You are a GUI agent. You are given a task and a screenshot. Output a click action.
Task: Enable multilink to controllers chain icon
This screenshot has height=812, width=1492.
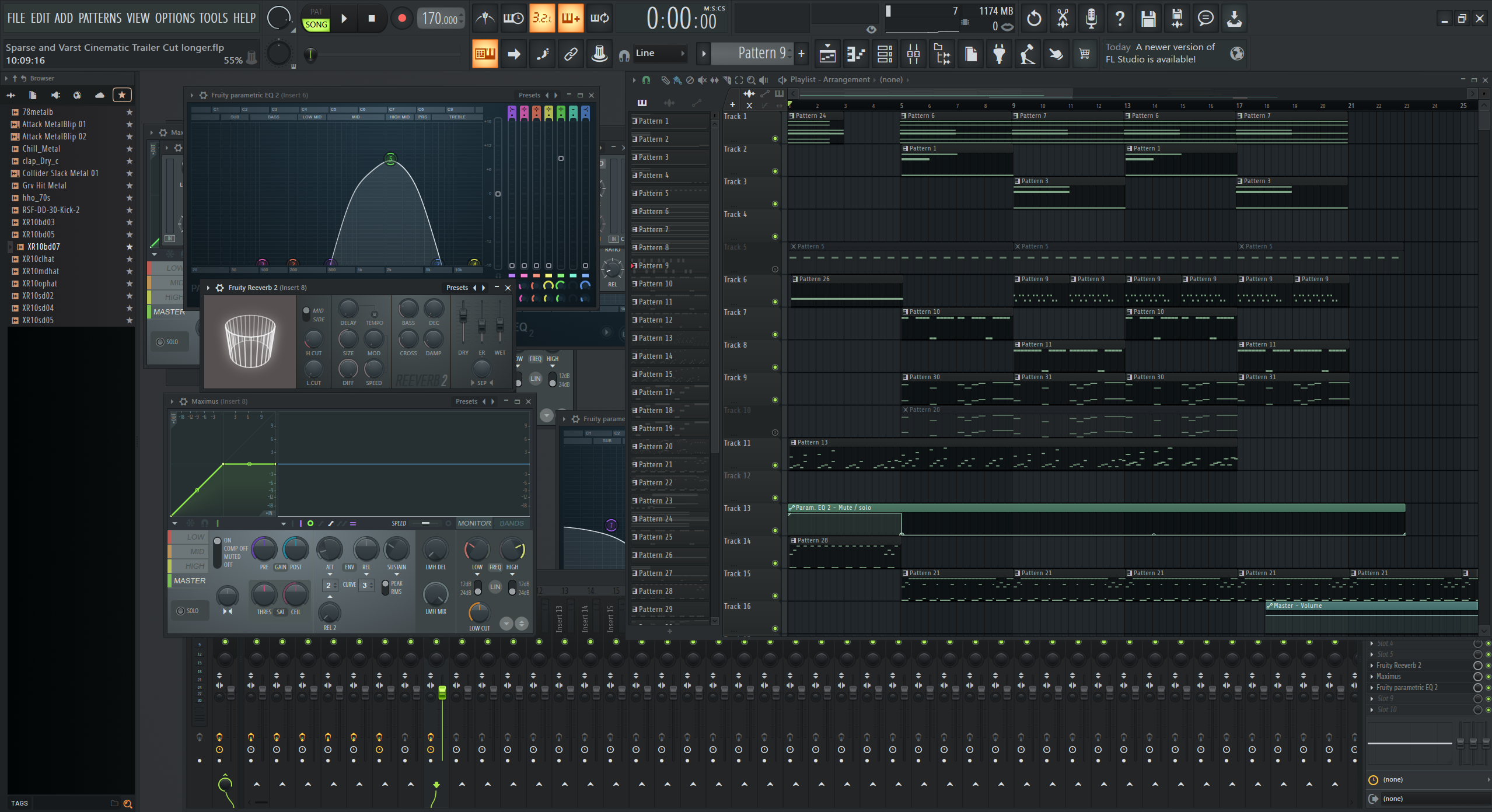pos(571,54)
